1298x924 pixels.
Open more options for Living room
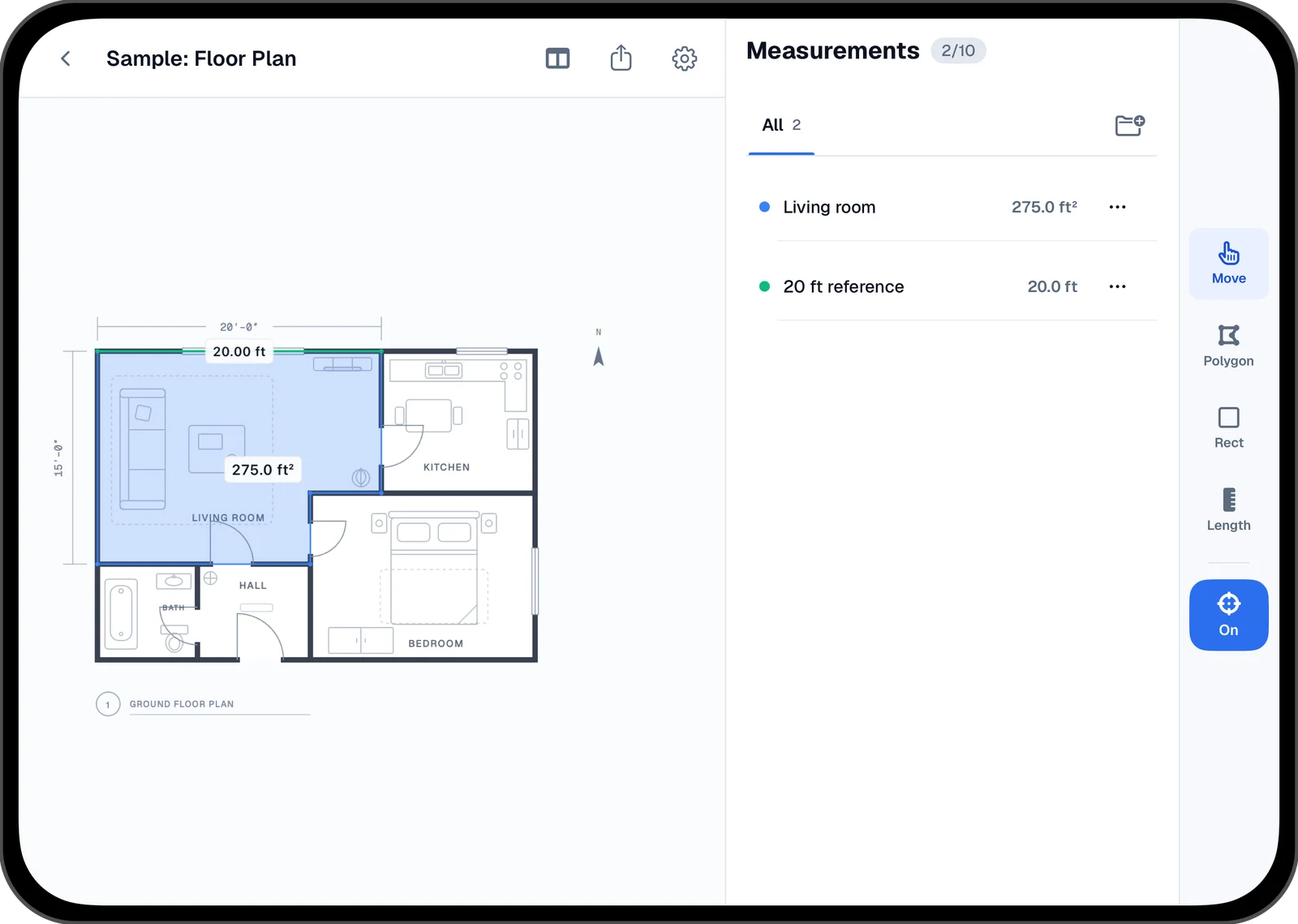pos(1117,207)
